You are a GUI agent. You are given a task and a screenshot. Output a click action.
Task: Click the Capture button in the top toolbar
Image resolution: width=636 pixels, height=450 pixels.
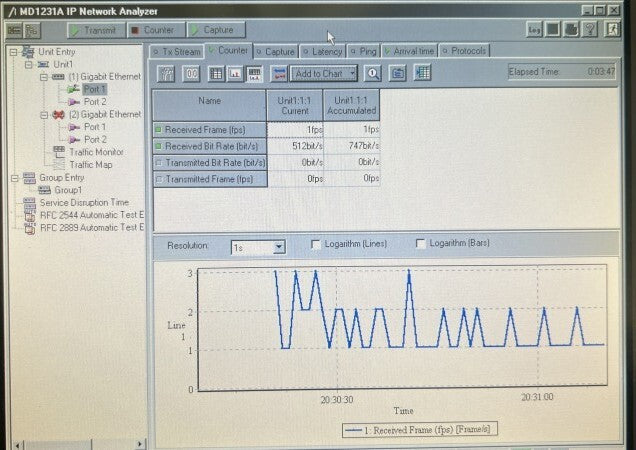coord(216,30)
